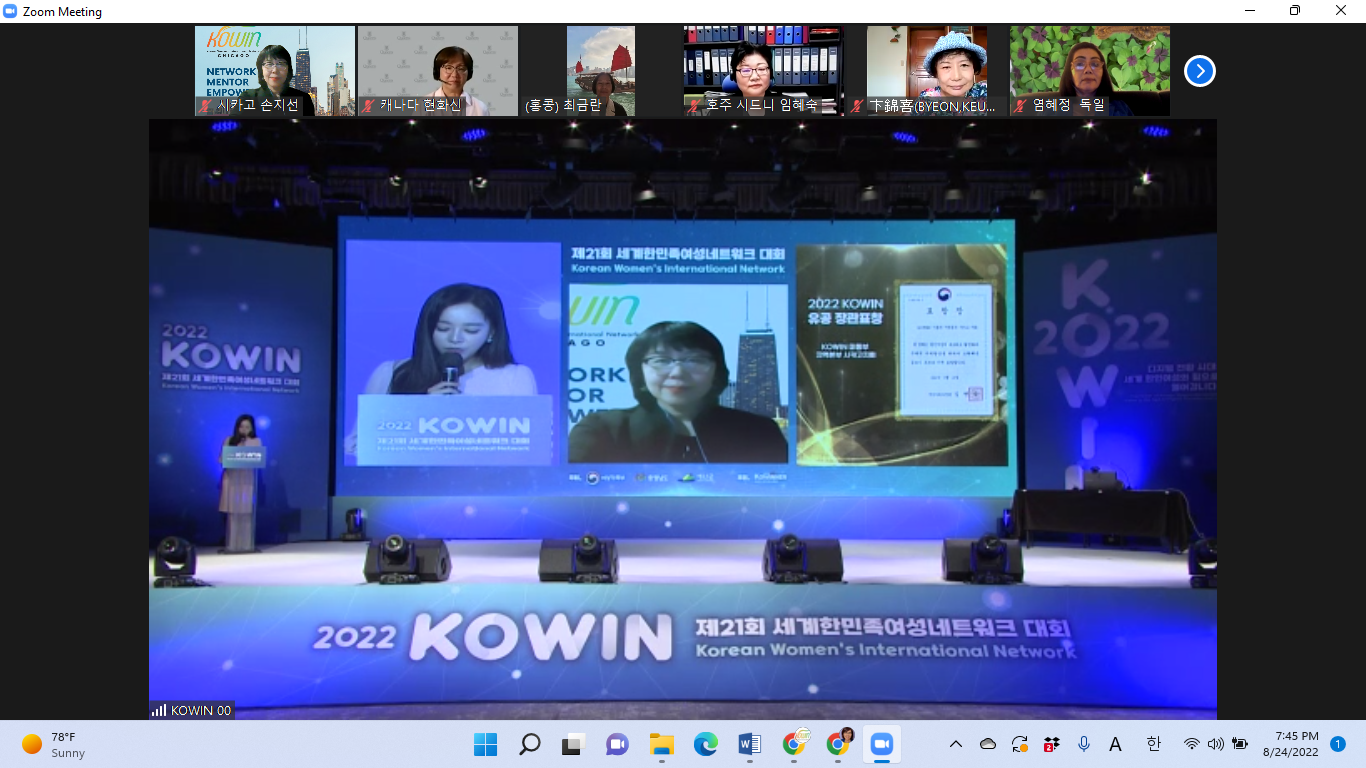This screenshot has width=1366, height=768.
Task: Open Microsoft Teams Chat from the taskbar
Action: pos(617,744)
